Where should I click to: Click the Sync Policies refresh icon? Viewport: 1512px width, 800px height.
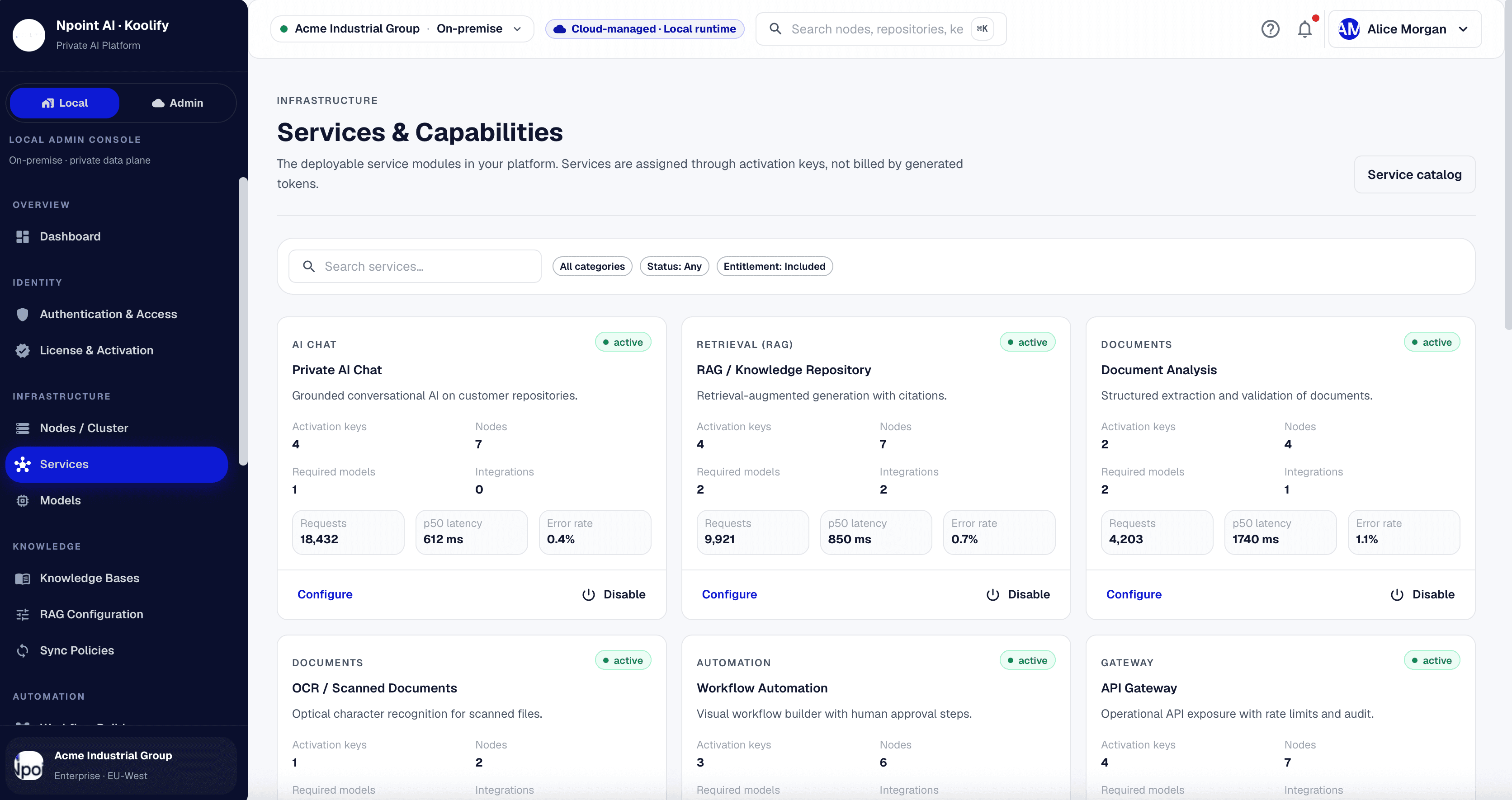[x=22, y=650]
